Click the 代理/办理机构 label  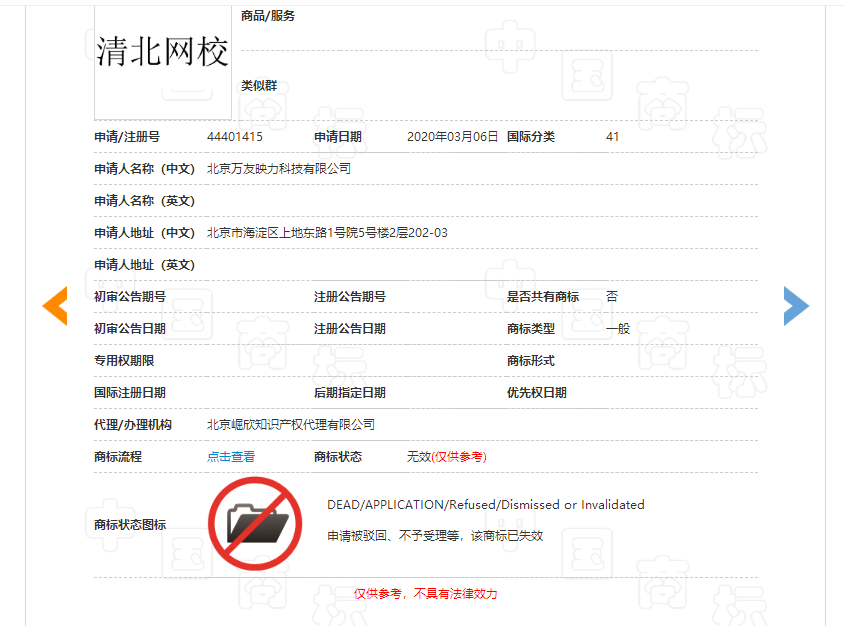click(133, 425)
